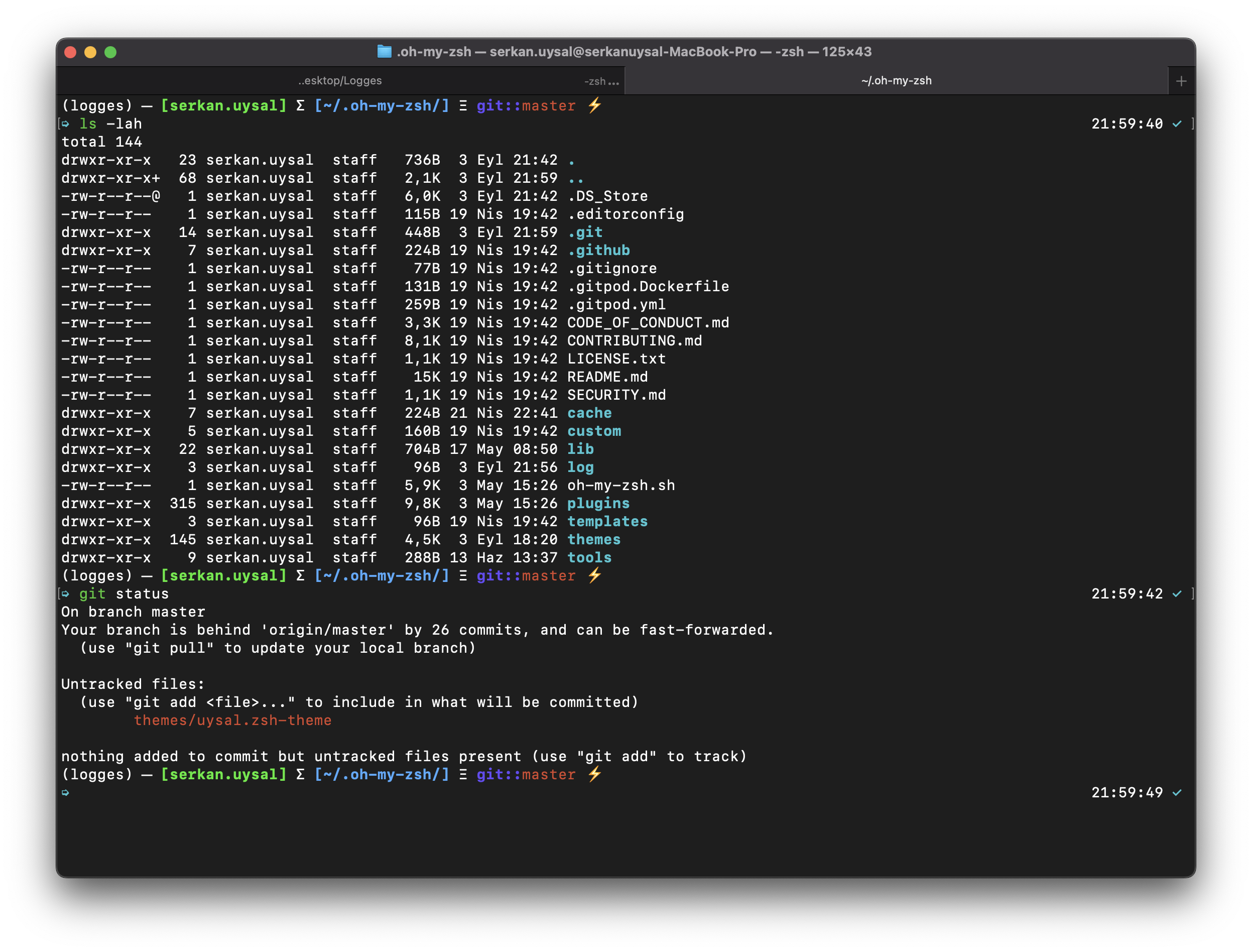Click oh-my-zsh.sh in the listing
This screenshot has height=952, width=1252.
[621, 486]
